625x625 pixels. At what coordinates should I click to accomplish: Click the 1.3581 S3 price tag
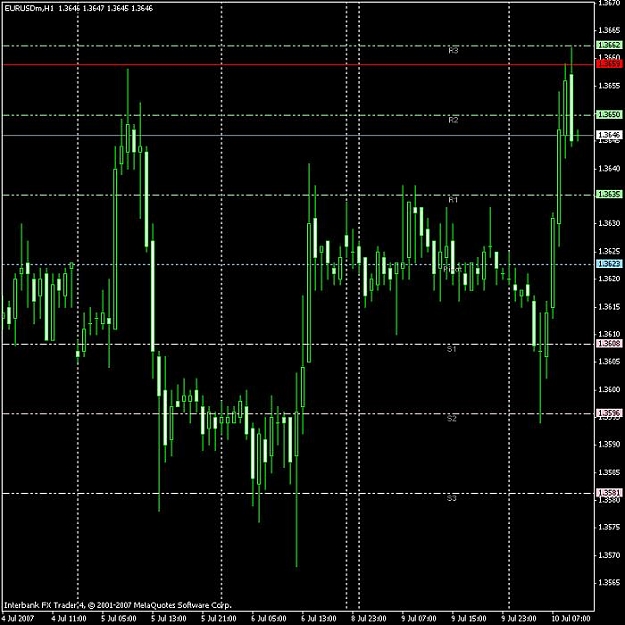click(x=609, y=492)
